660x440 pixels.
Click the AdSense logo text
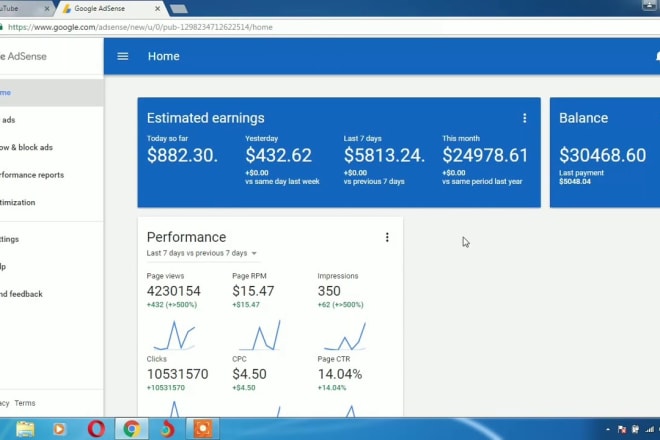(x=24, y=56)
